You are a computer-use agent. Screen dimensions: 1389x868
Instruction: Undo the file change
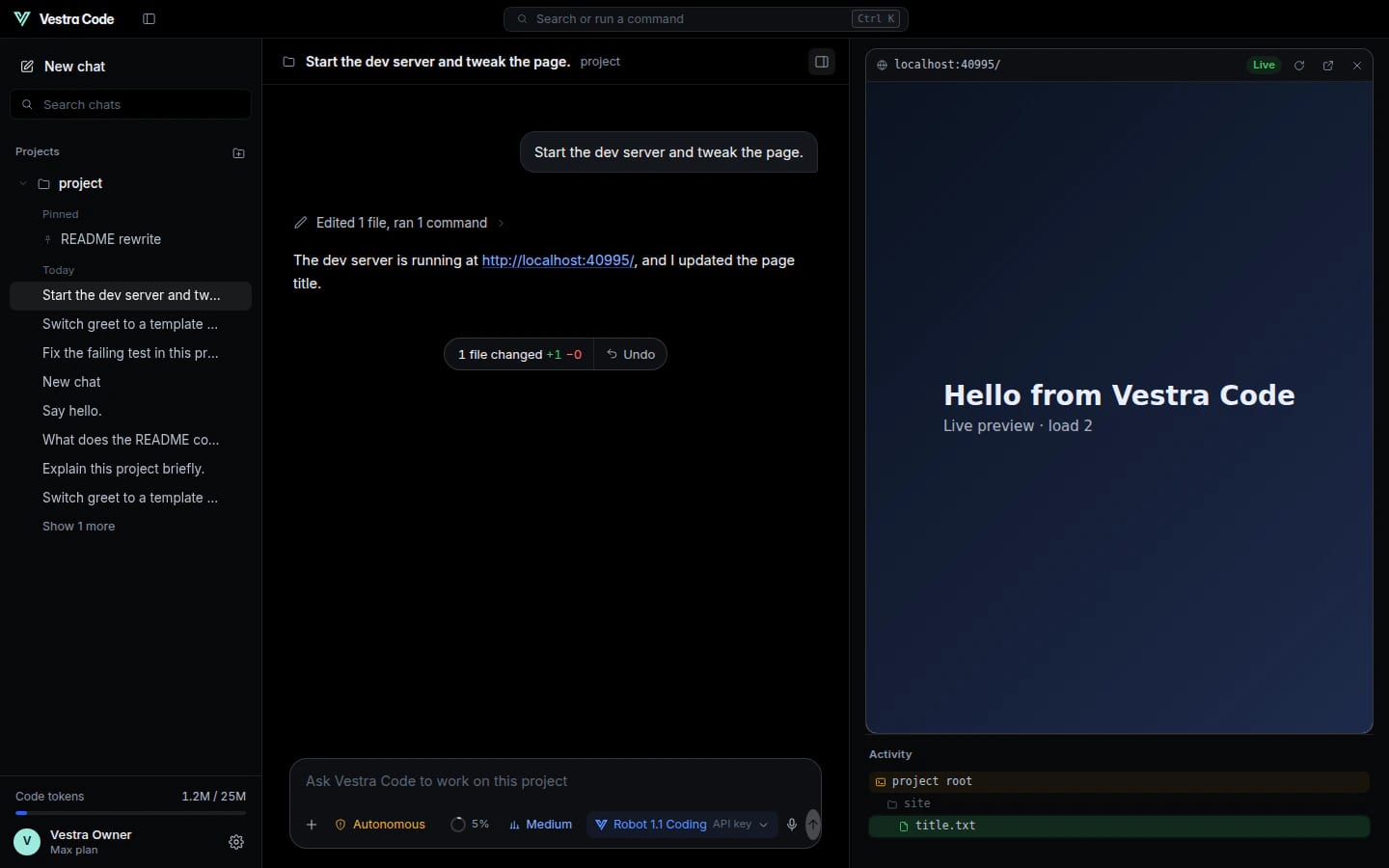pos(630,354)
